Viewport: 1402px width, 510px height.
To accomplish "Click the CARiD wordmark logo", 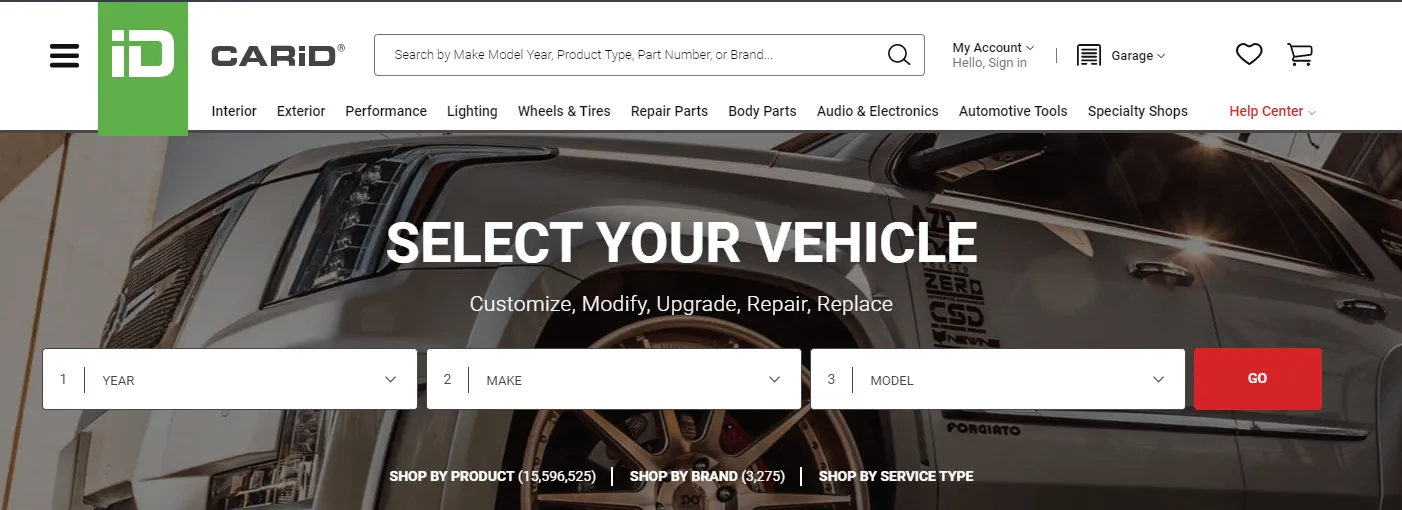I will pyautogui.click(x=278, y=55).
